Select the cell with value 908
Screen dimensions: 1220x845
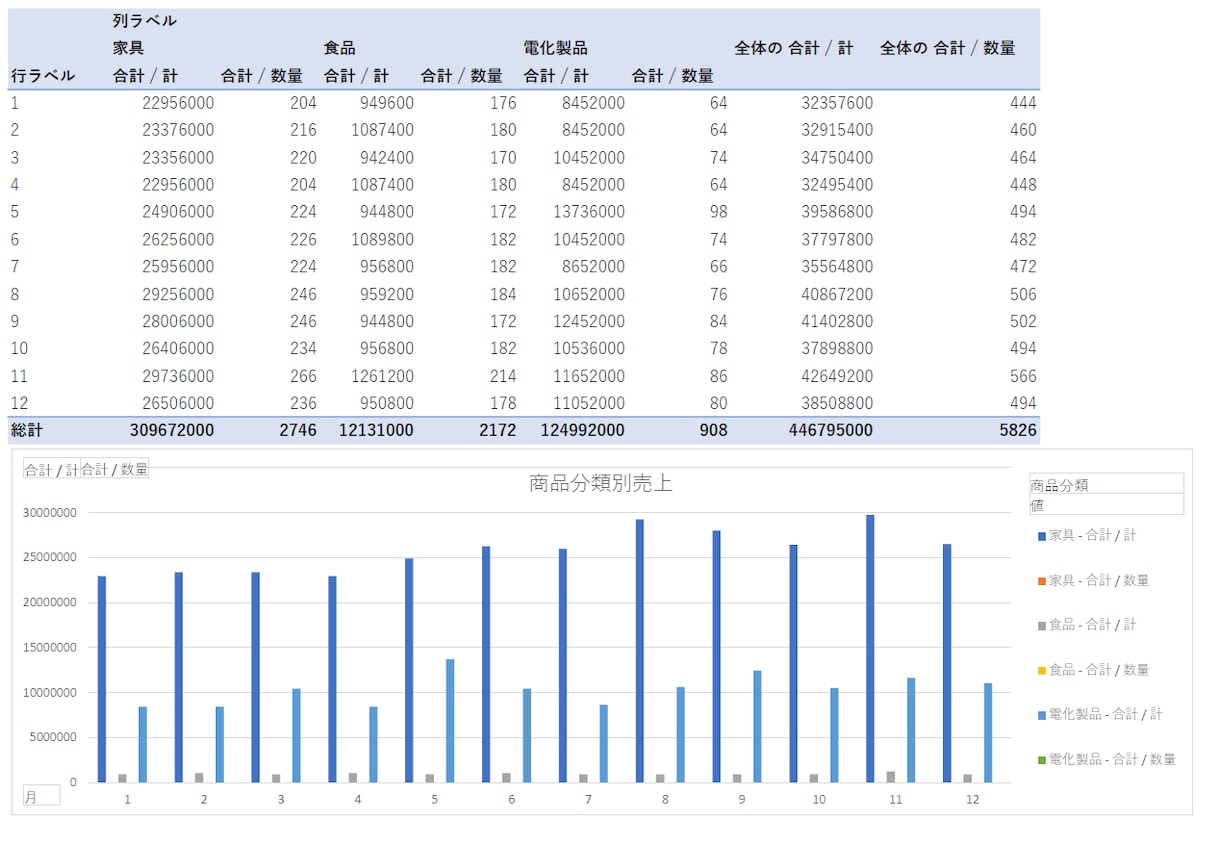[713, 430]
